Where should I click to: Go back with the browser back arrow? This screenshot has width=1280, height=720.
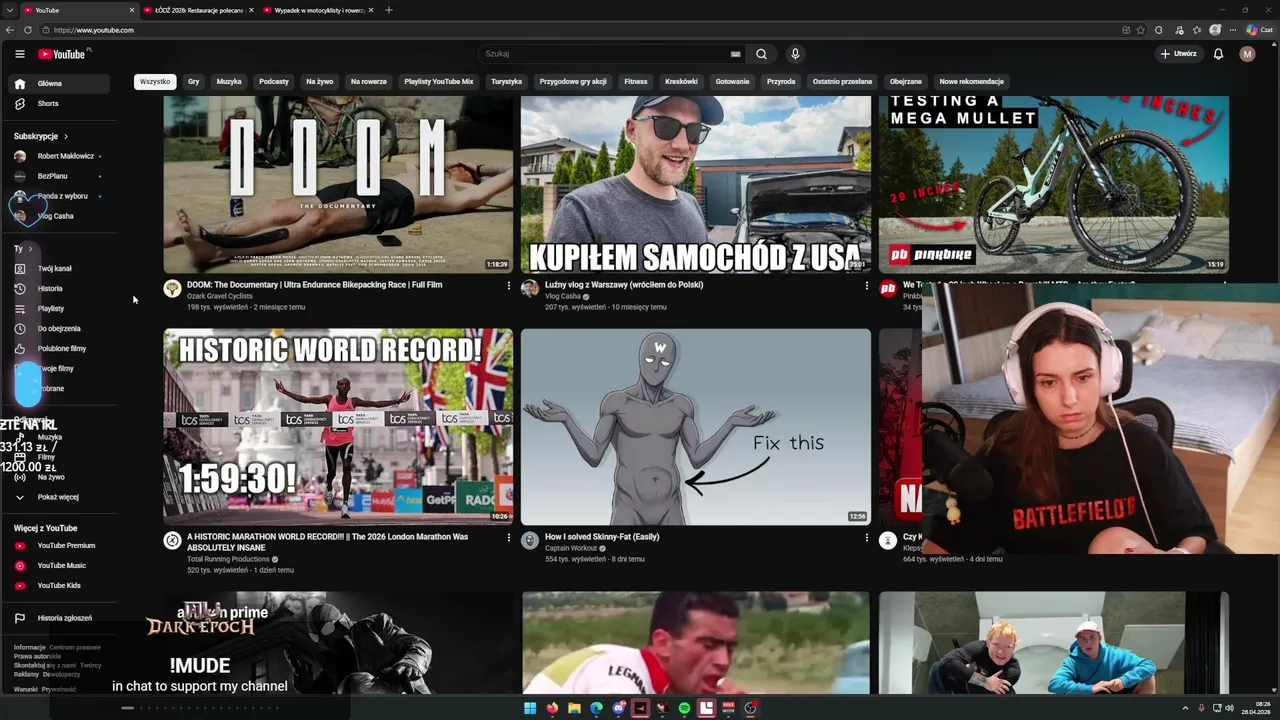tap(10, 30)
